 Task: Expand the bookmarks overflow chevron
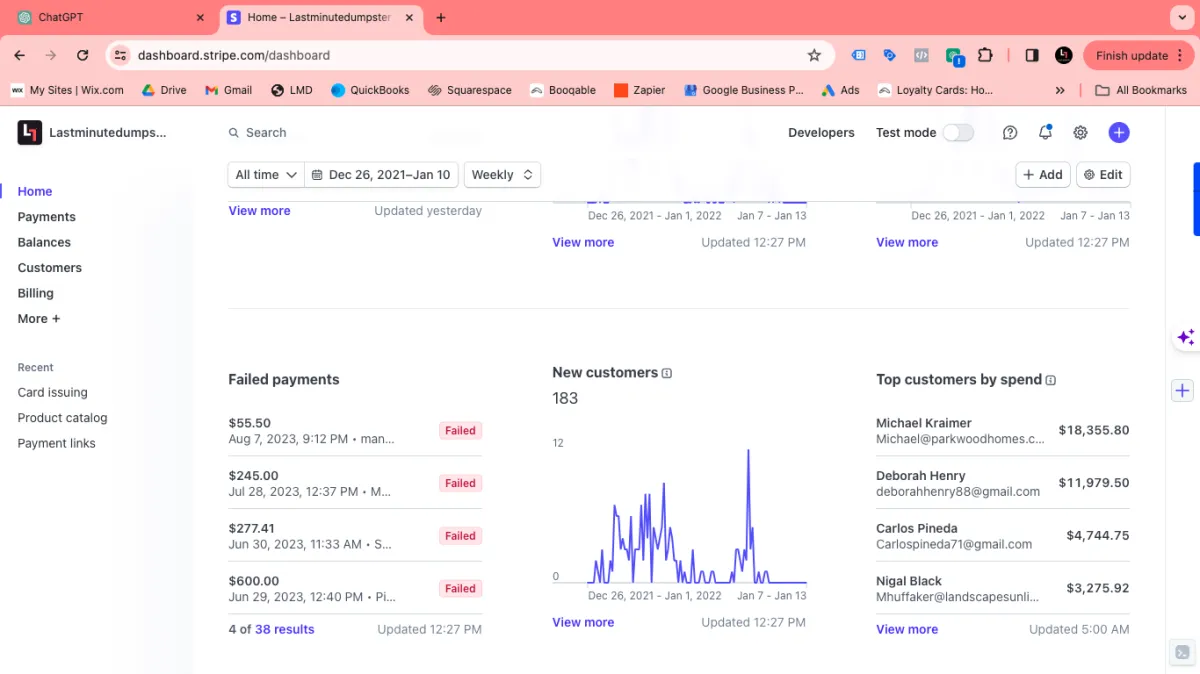coord(1060,90)
